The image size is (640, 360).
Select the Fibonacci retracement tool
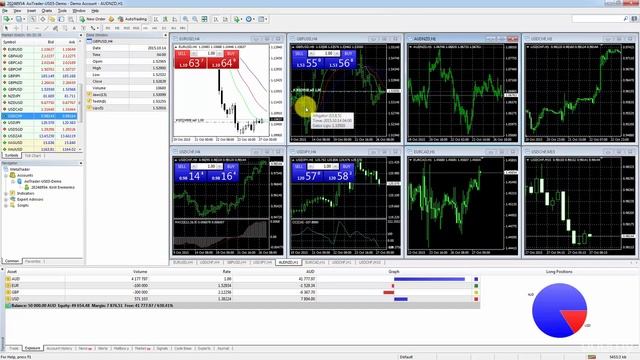(65, 28)
